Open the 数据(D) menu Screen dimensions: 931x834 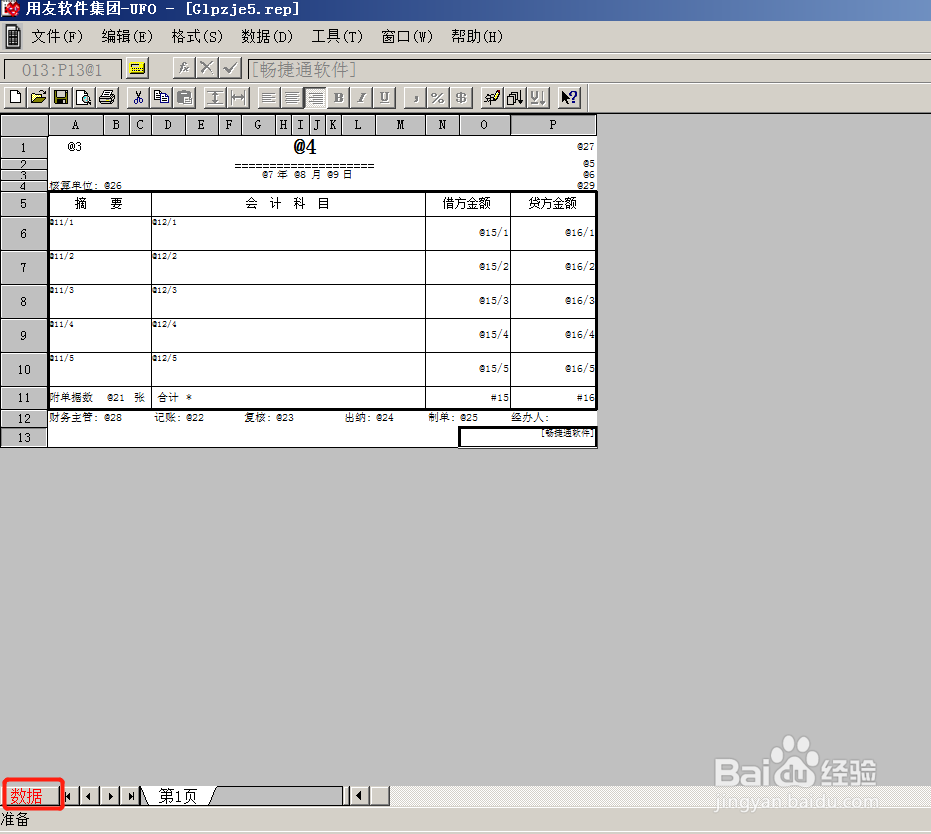tap(267, 37)
